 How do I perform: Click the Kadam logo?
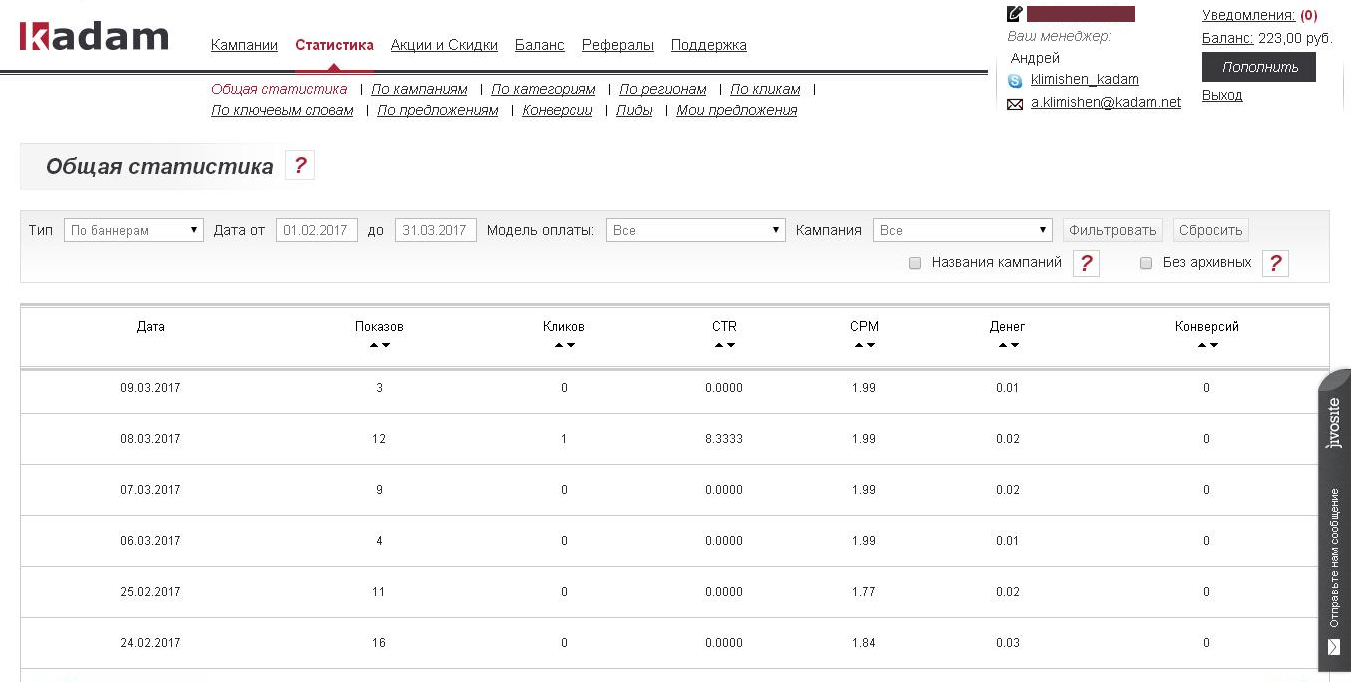click(94, 38)
